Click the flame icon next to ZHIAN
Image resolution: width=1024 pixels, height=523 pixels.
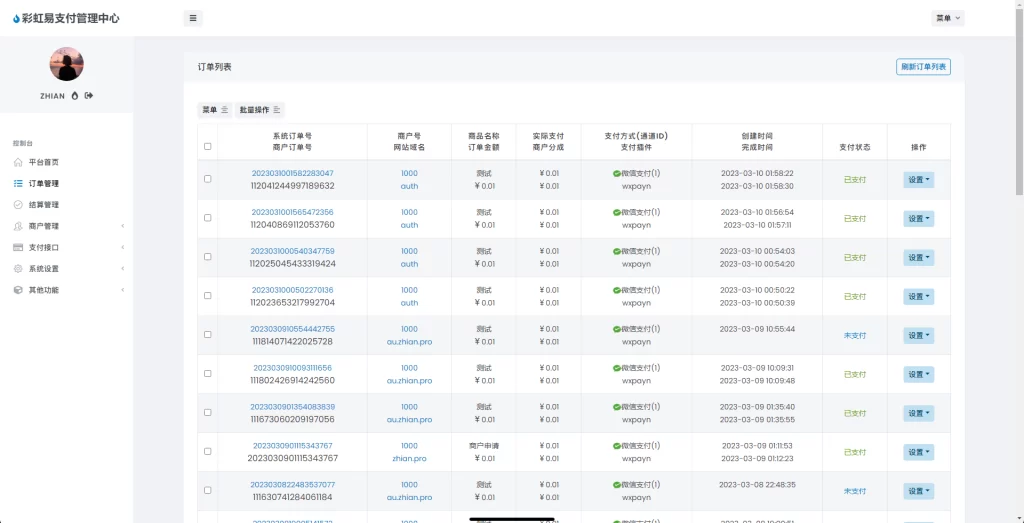[75, 96]
